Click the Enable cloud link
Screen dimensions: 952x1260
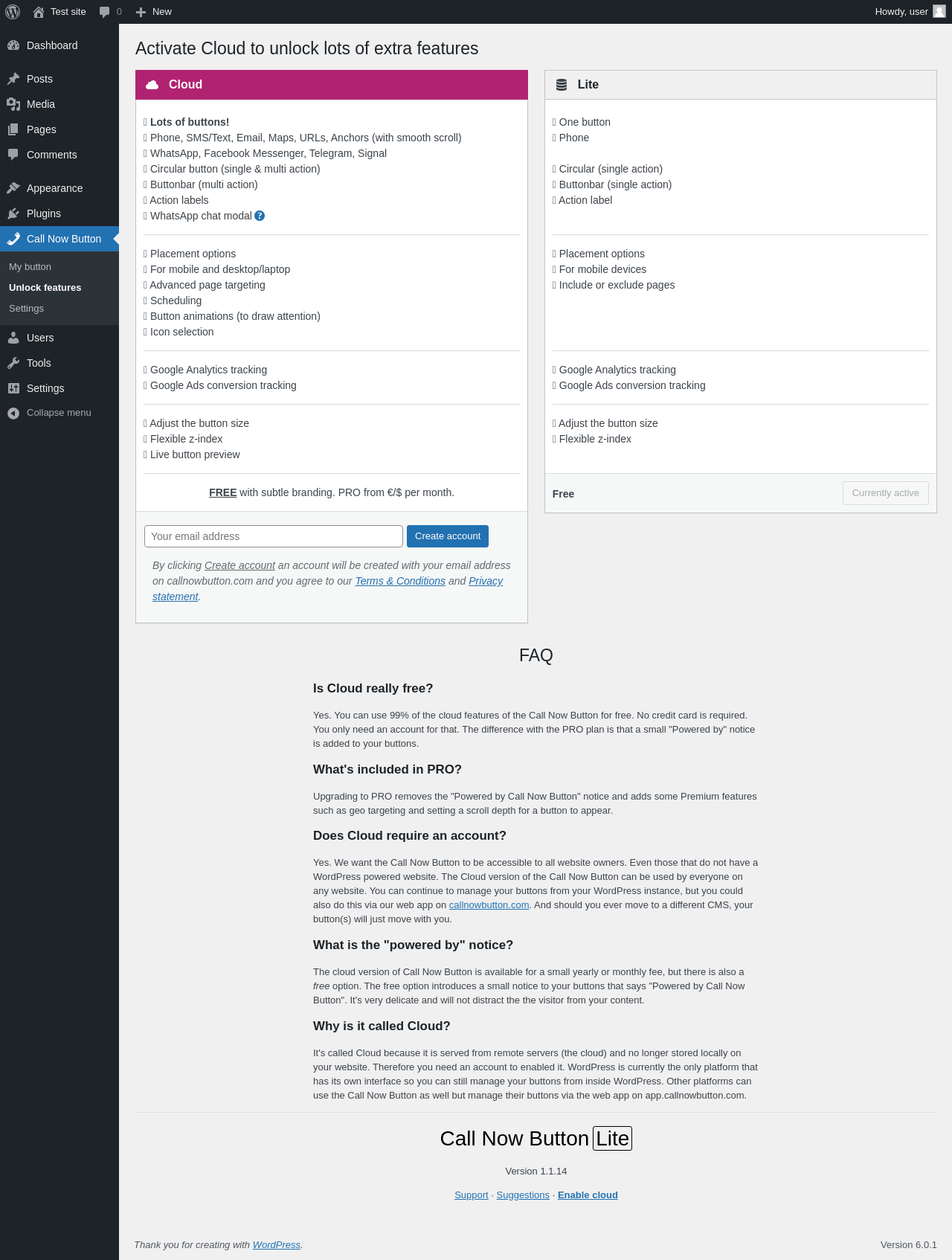tap(588, 1195)
